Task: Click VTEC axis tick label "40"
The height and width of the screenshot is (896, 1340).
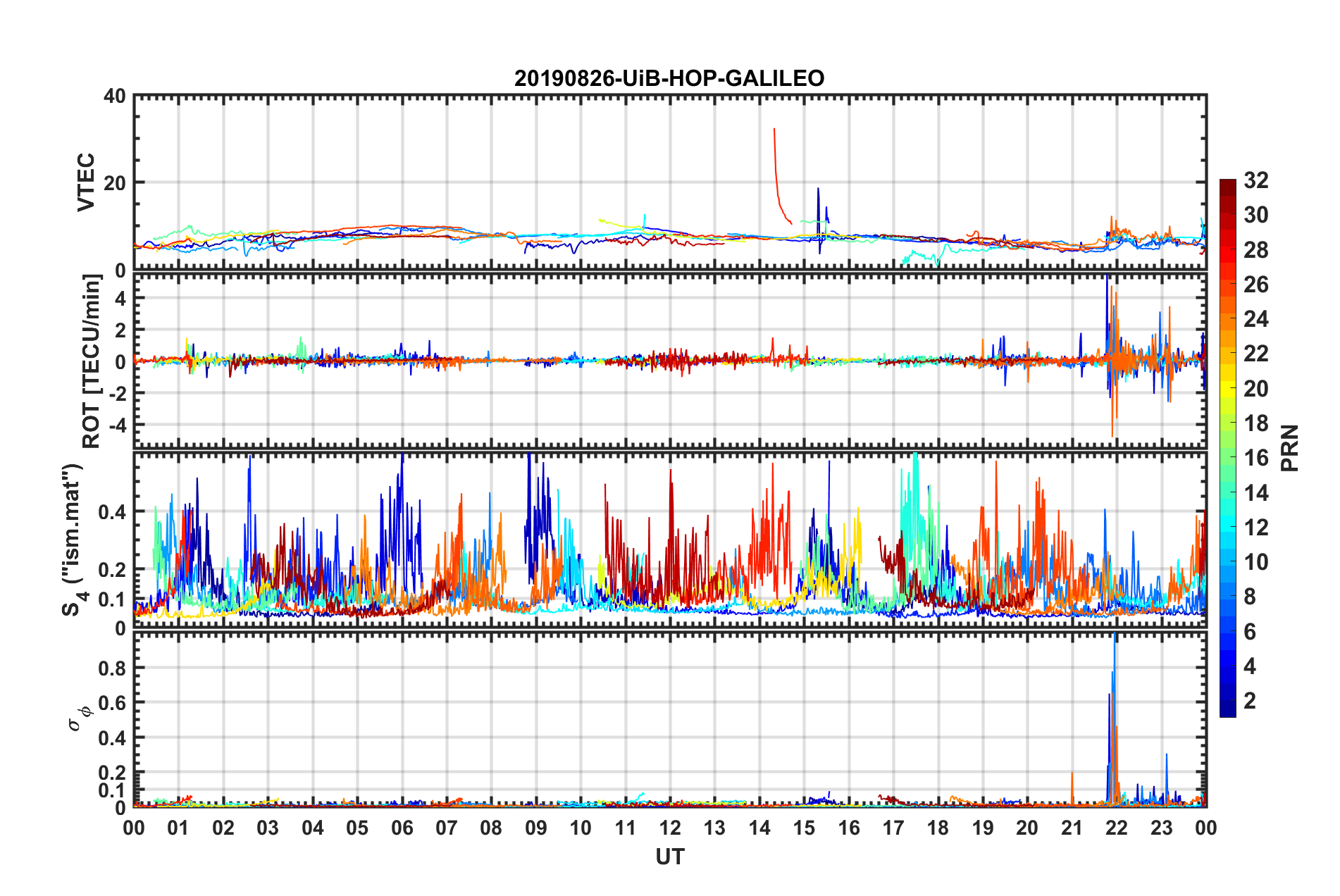Action: pyautogui.click(x=115, y=96)
